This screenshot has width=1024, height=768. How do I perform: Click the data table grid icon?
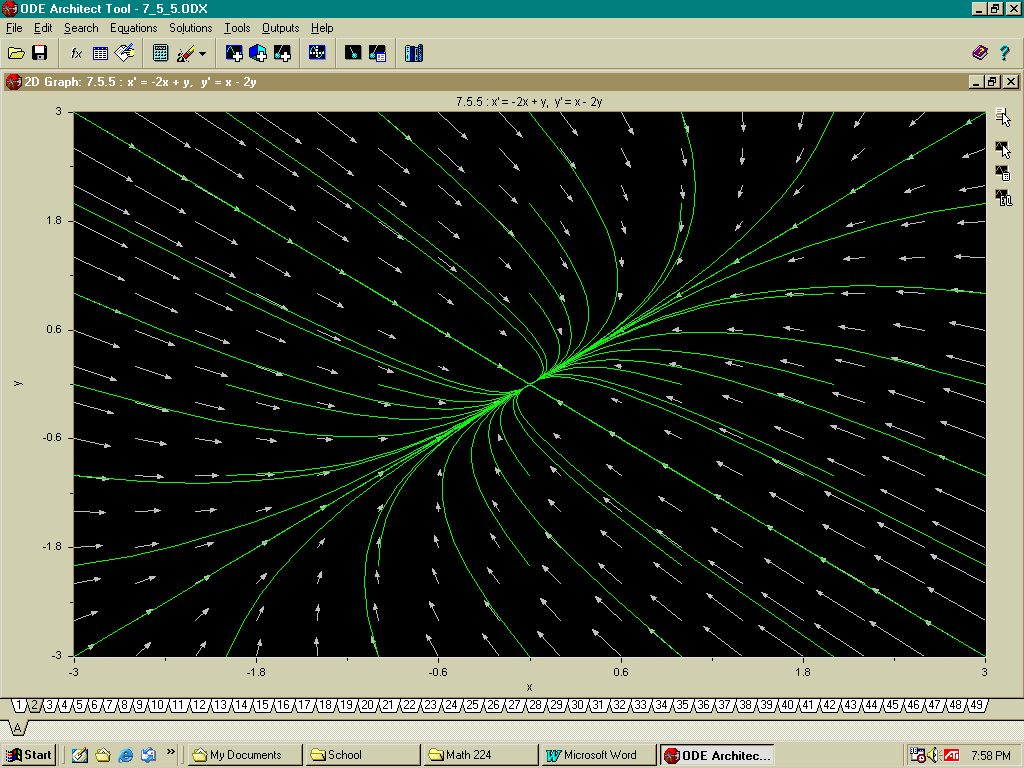click(100, 53)
